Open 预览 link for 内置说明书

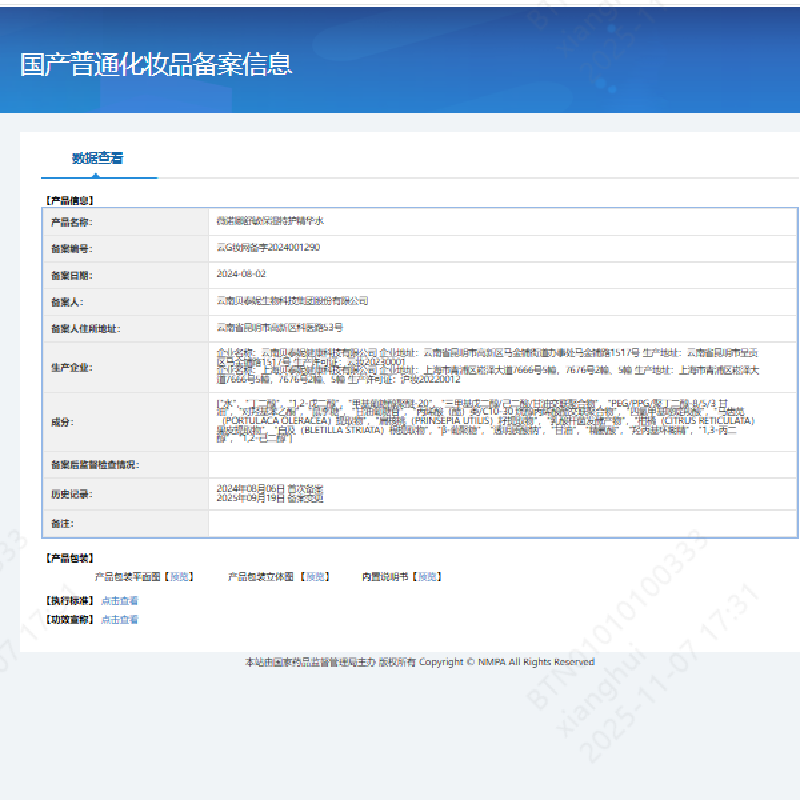pyautogui.click(x=427, y=577)
